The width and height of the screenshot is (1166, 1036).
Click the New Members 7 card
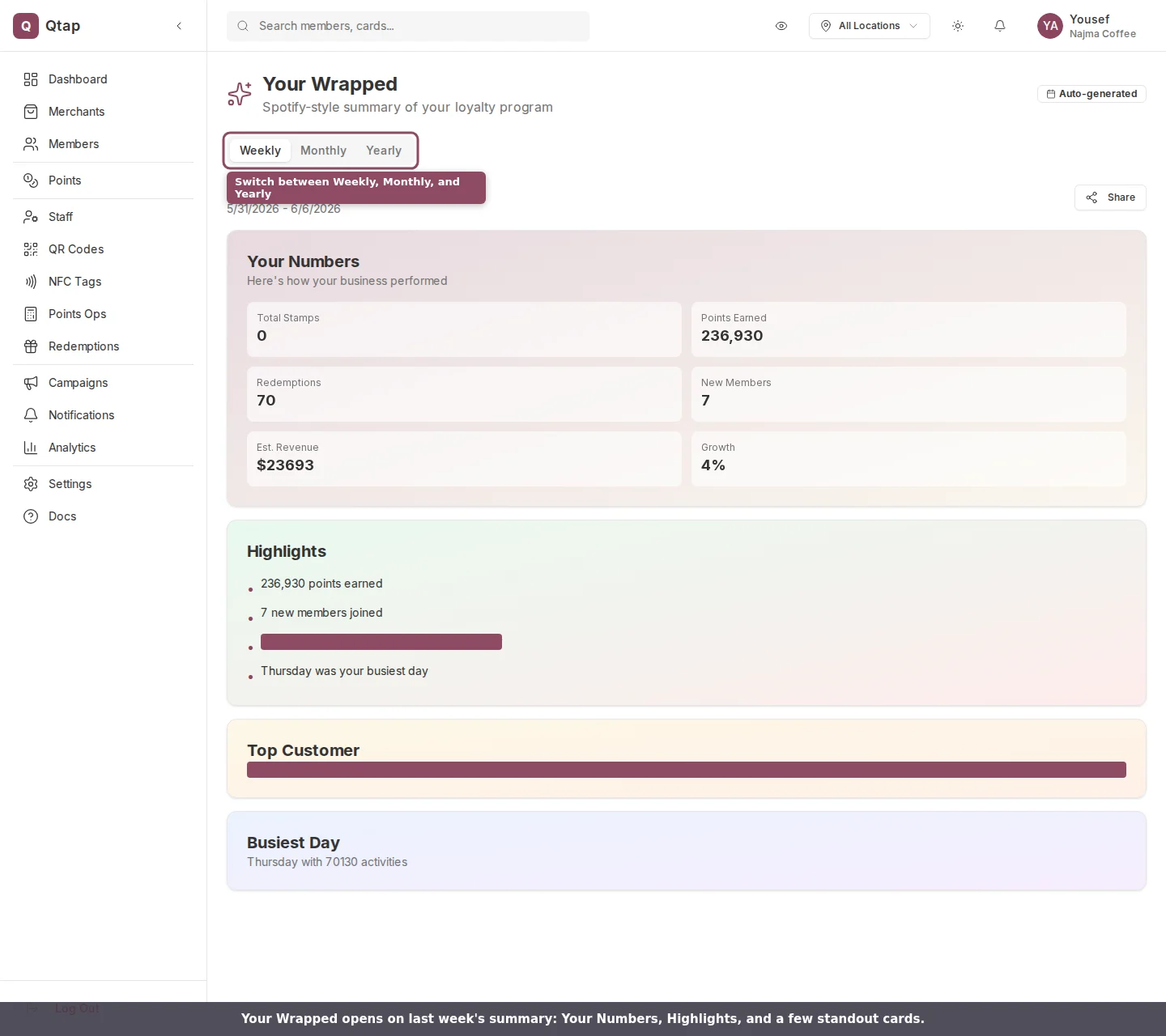tap(909, 394)
